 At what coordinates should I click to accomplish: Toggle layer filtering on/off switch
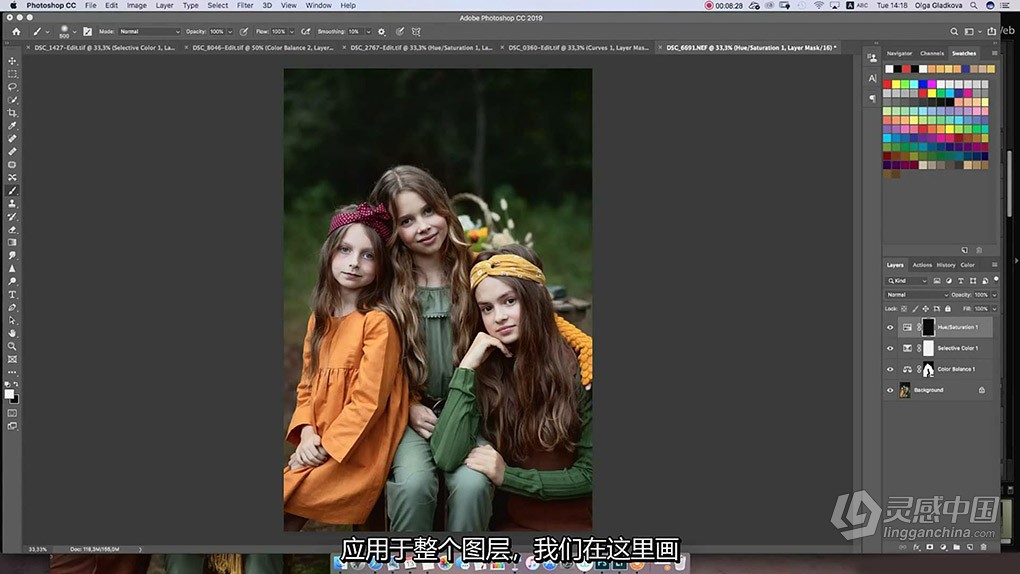pyautogui.click(x=996, y=280)
